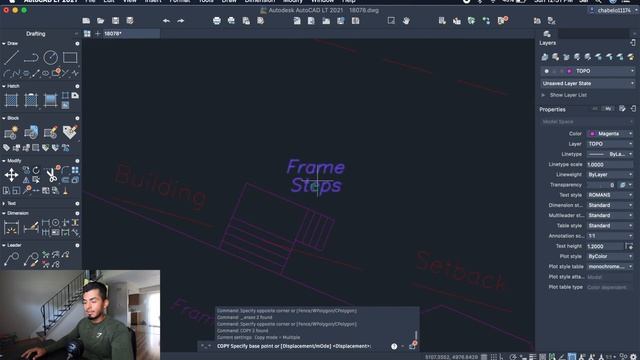This screenshot has width=640, height=360.
Task: Click the Dimension style Standard dropdown
Action: [610, 205]
